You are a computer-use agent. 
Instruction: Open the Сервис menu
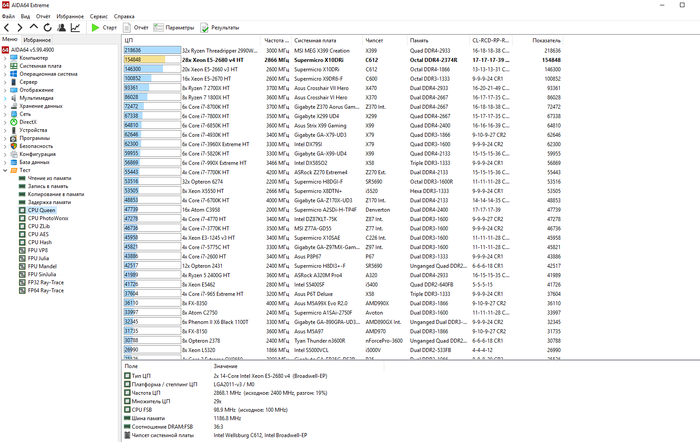pos(99,16)
